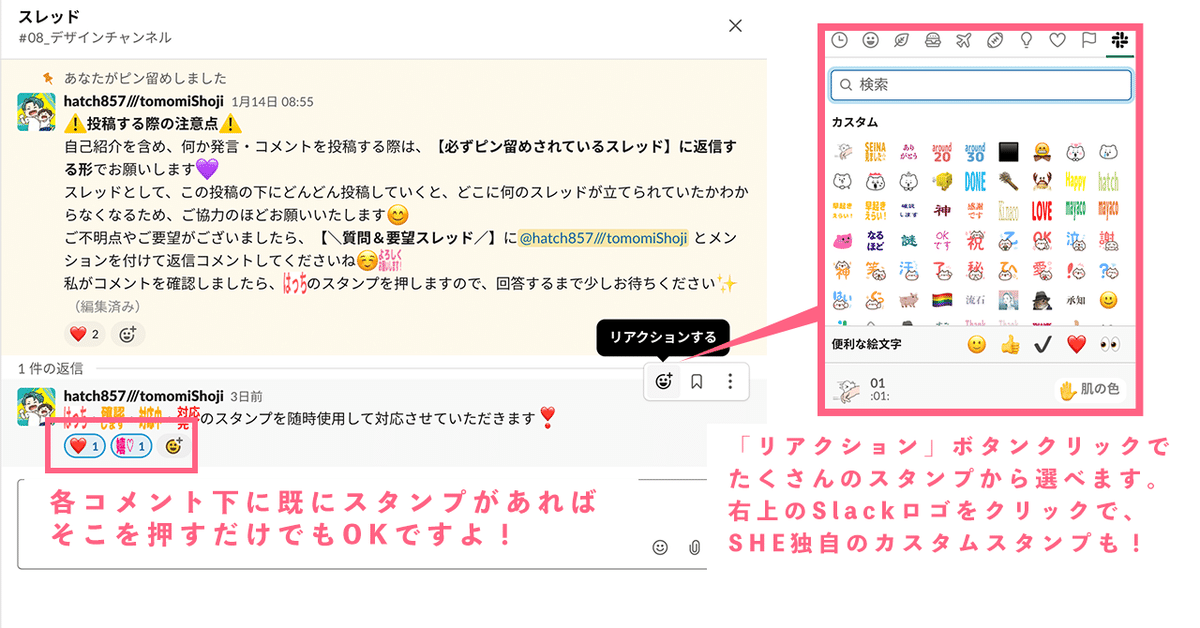The image size is (1200, 628).
Task: Click inside the emoji search field
Action: pos(980,86)
